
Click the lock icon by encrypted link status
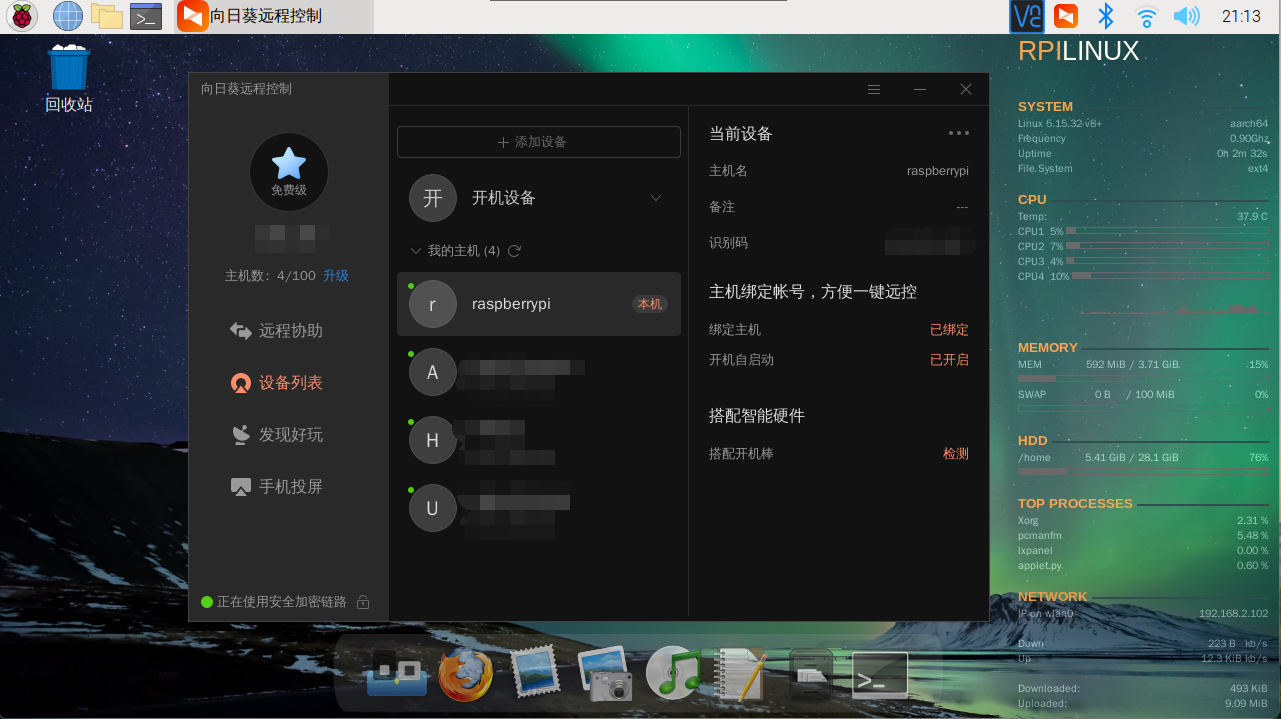tap(363, 602)
